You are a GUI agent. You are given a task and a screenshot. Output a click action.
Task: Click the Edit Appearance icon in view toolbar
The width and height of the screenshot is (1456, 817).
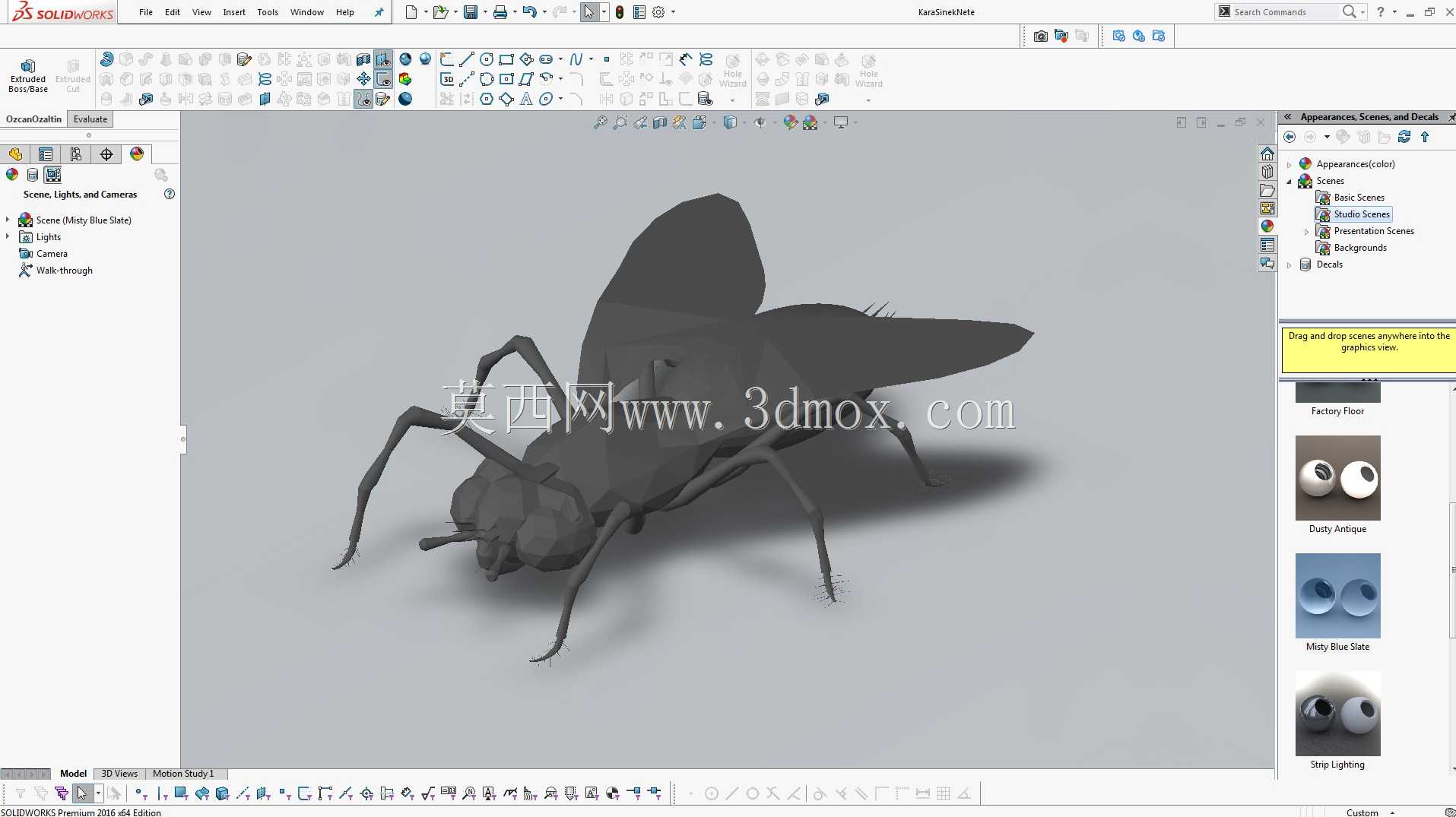(791, 122)
